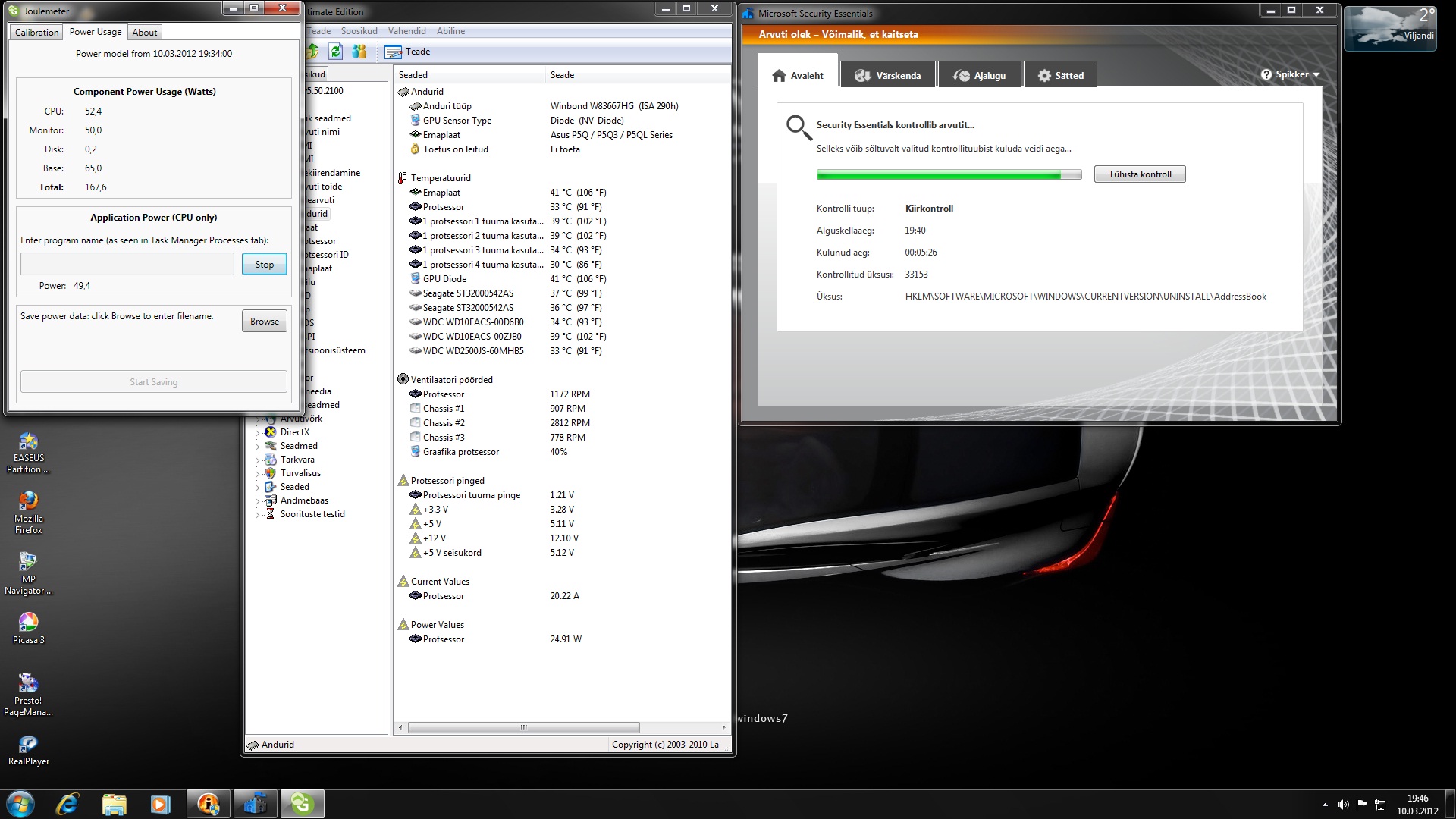Open the Abiline menu
1456x819 pixels.
click(450, 31)
